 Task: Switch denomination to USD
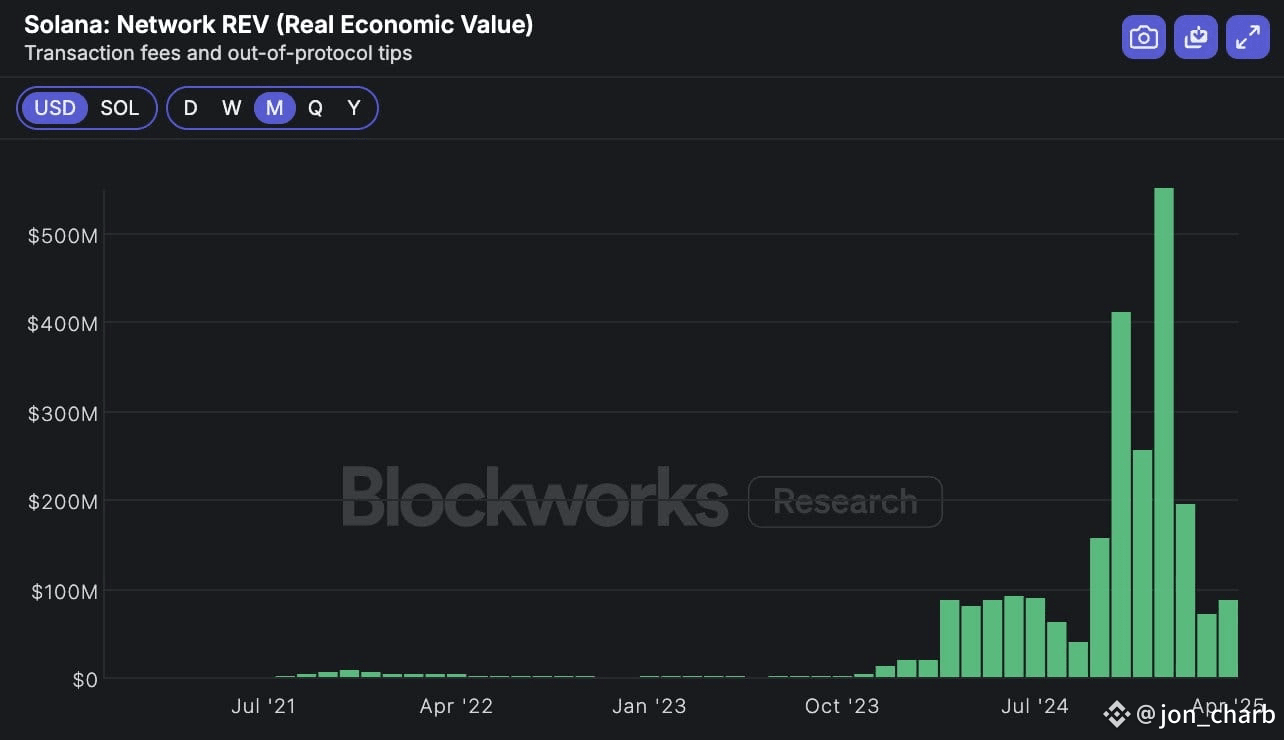point(55,108)
